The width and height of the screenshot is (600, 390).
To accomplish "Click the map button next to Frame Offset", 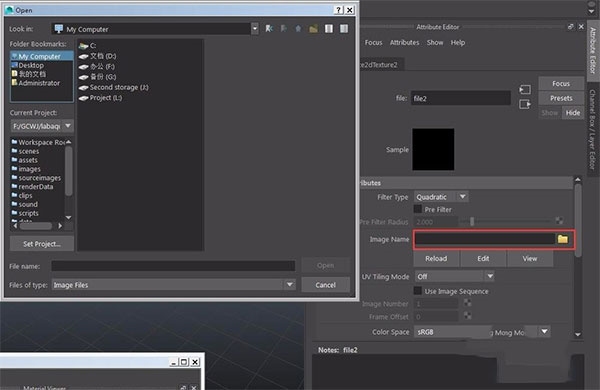I will [467, 316].
